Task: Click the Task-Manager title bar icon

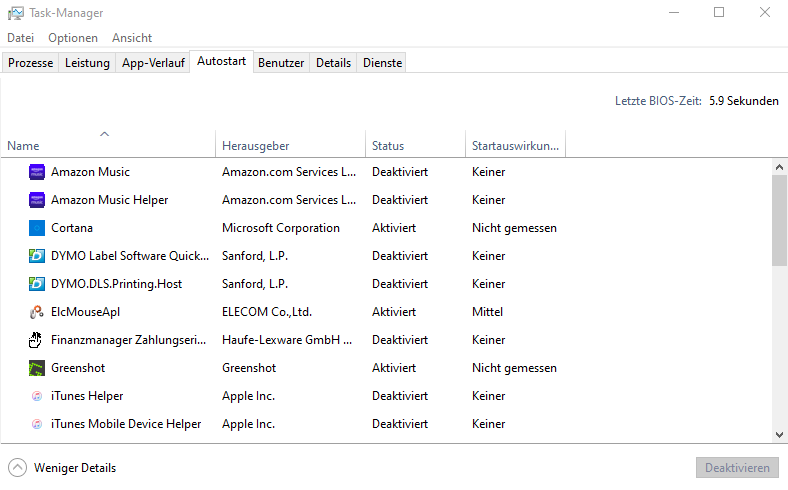Action: pyautogui.click(x=16, y=13)
